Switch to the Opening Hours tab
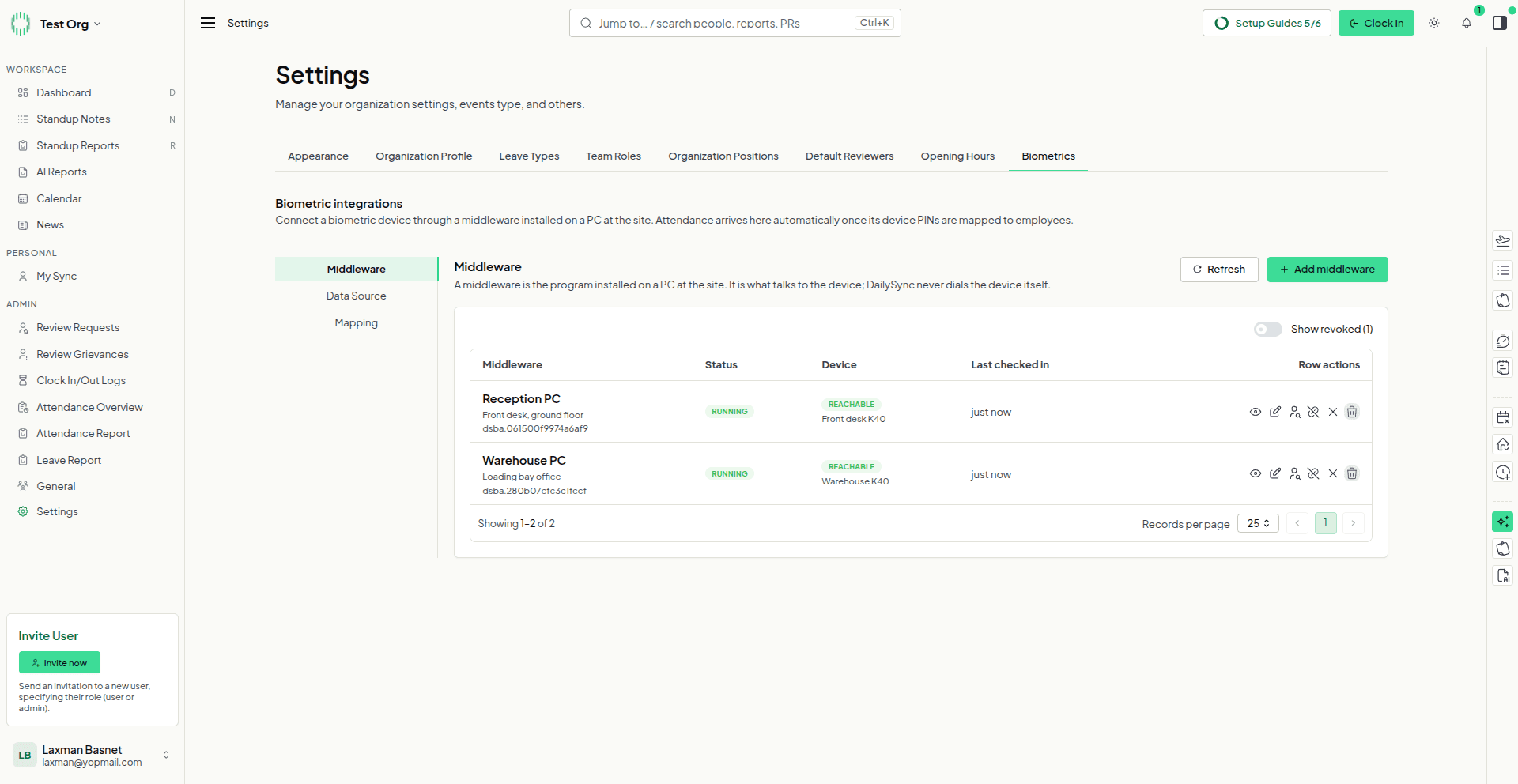This screenshot has width=1518, height=784. [957, 156]
